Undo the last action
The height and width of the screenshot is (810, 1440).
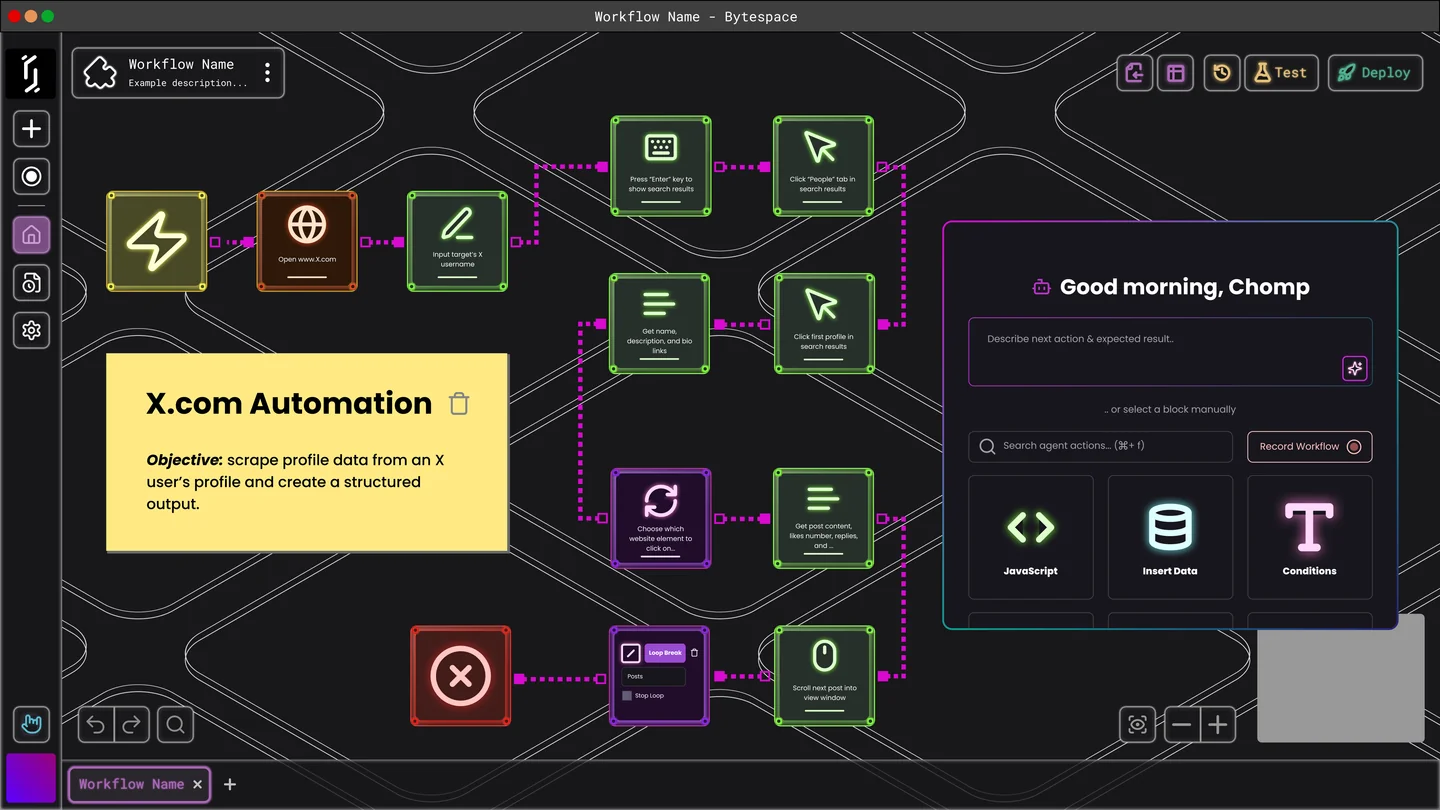tap(96, 725)
